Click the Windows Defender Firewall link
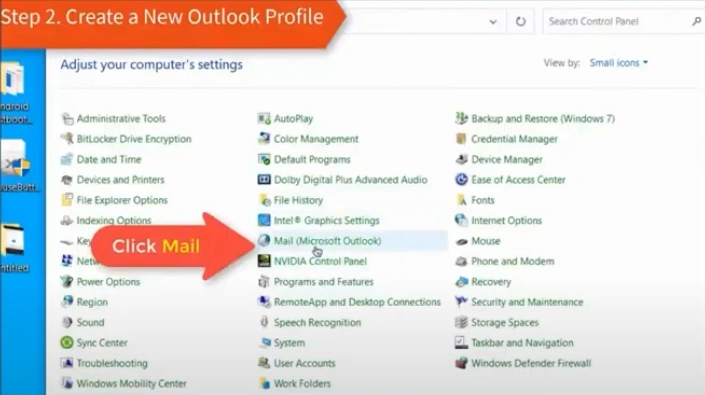Viewport: 705px width, 395px height. tap(531, 363)
